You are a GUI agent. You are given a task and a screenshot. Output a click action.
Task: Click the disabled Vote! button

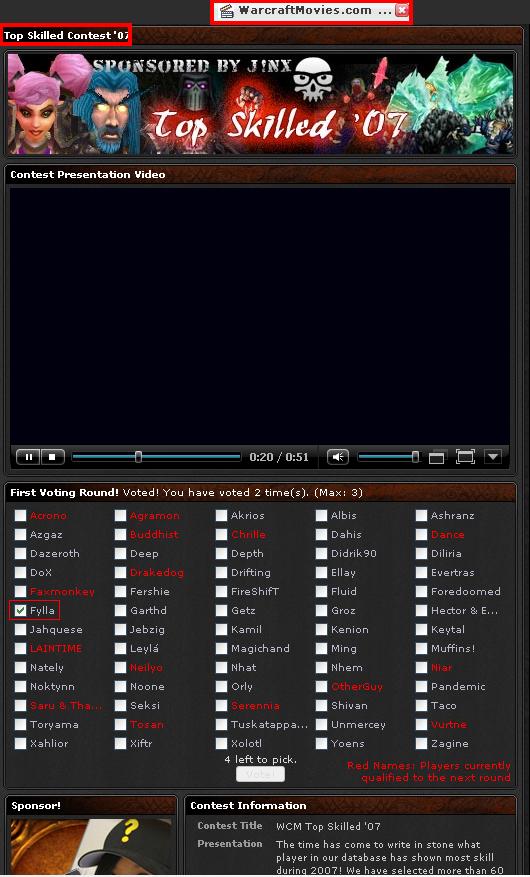point(260,775)
